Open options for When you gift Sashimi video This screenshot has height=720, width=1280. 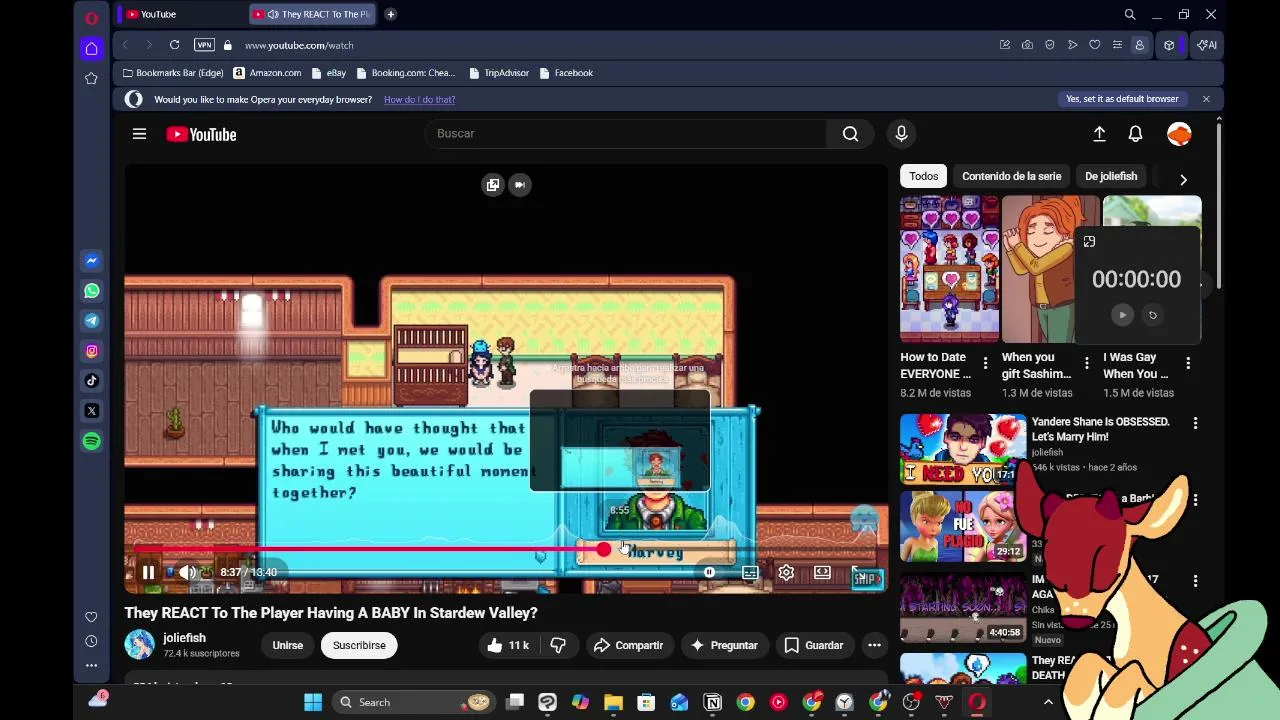pyautogui.click(x=1086, y=364)
